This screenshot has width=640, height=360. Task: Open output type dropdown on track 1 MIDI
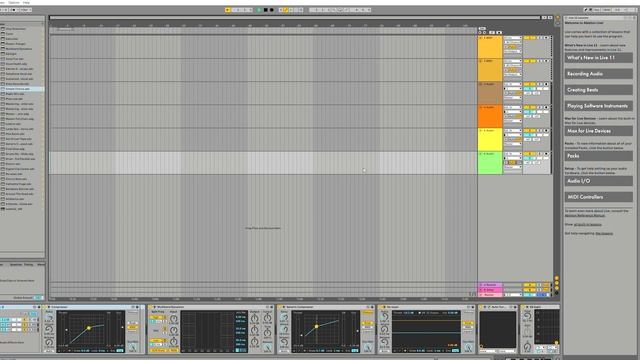coord(513,51)
